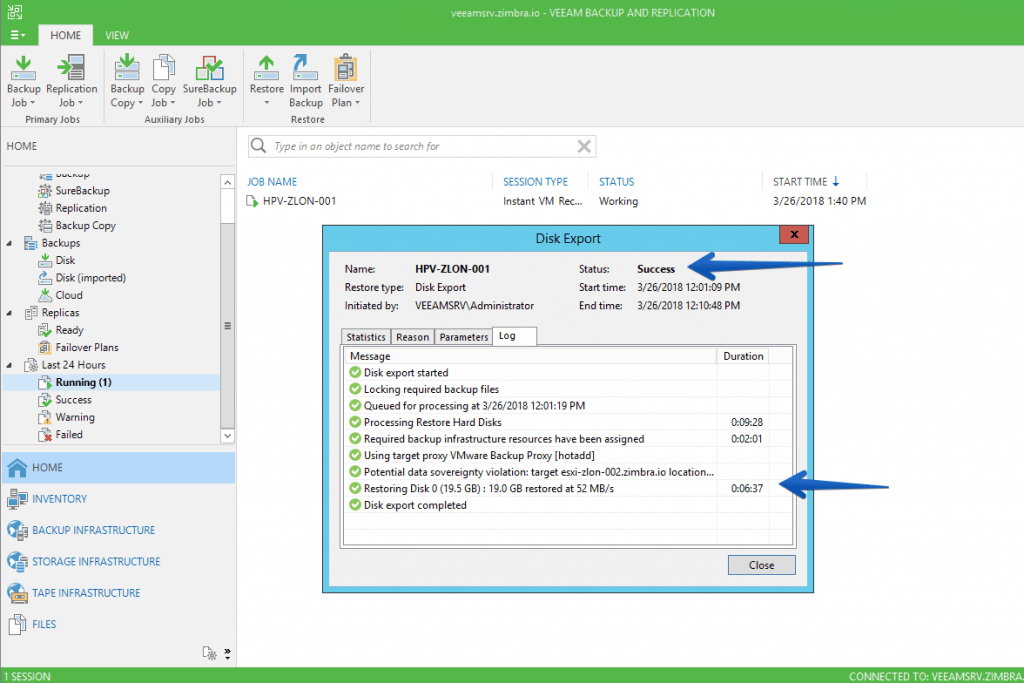Click the object name search field
This screenshot has width=1024, height=683.
[x=422, y=146]
